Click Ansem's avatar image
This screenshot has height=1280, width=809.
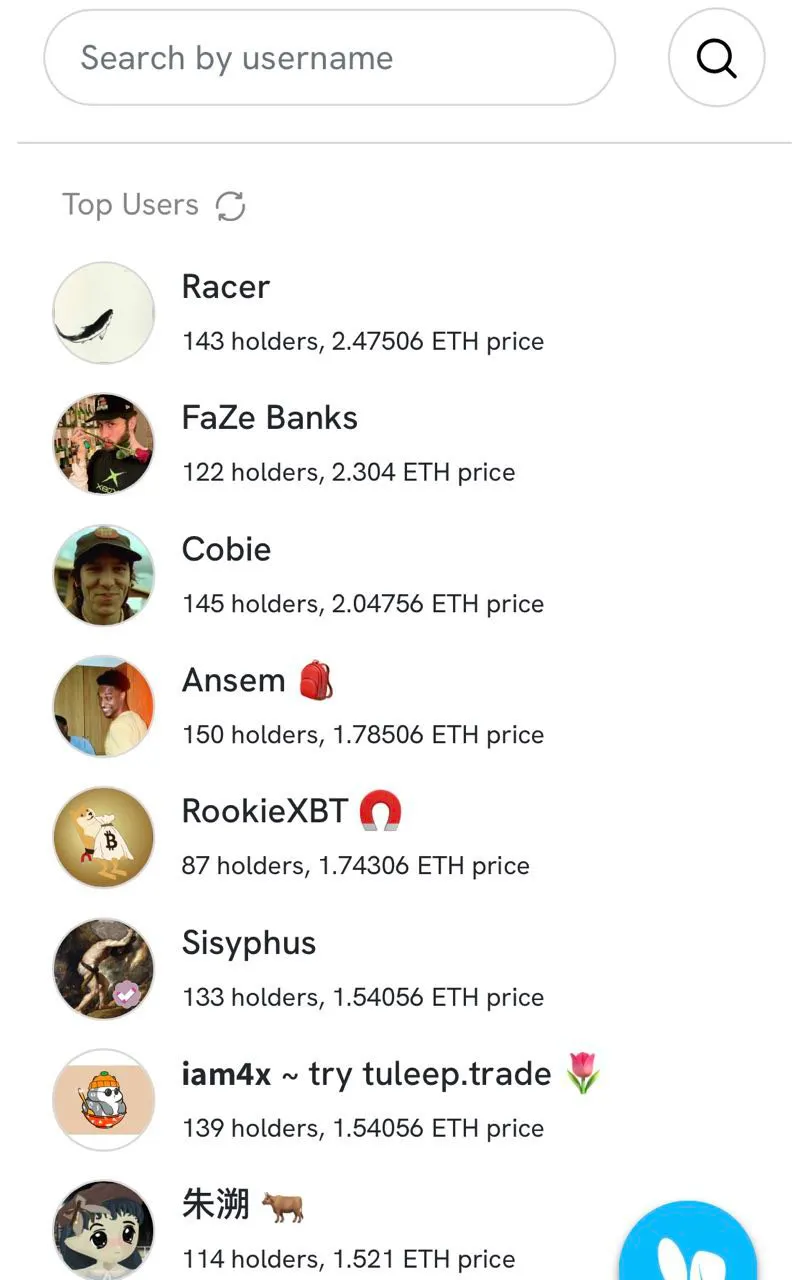point(103,705)
